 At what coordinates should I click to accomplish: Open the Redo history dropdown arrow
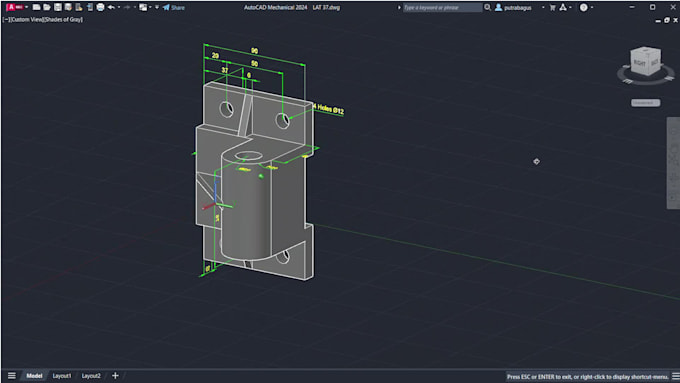134,7
